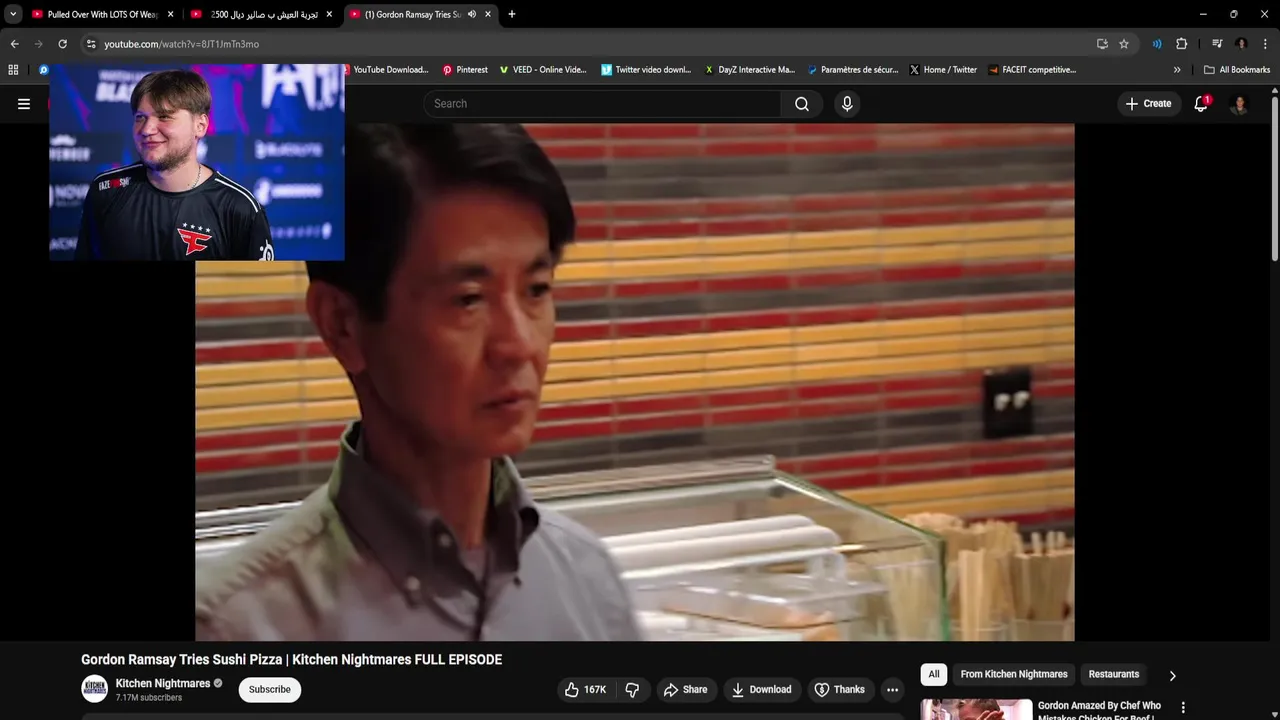Click the YouTube search input field
Viewport: 1280px width, 720px height.
(602, 104)
